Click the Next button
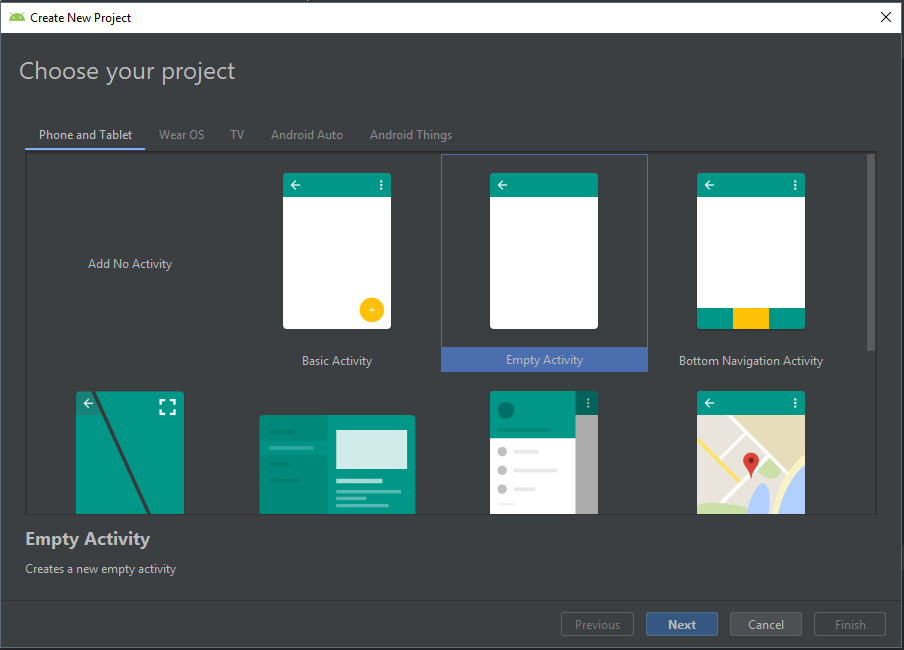Viewport: 904px width, 650px height. coord(681,624)
